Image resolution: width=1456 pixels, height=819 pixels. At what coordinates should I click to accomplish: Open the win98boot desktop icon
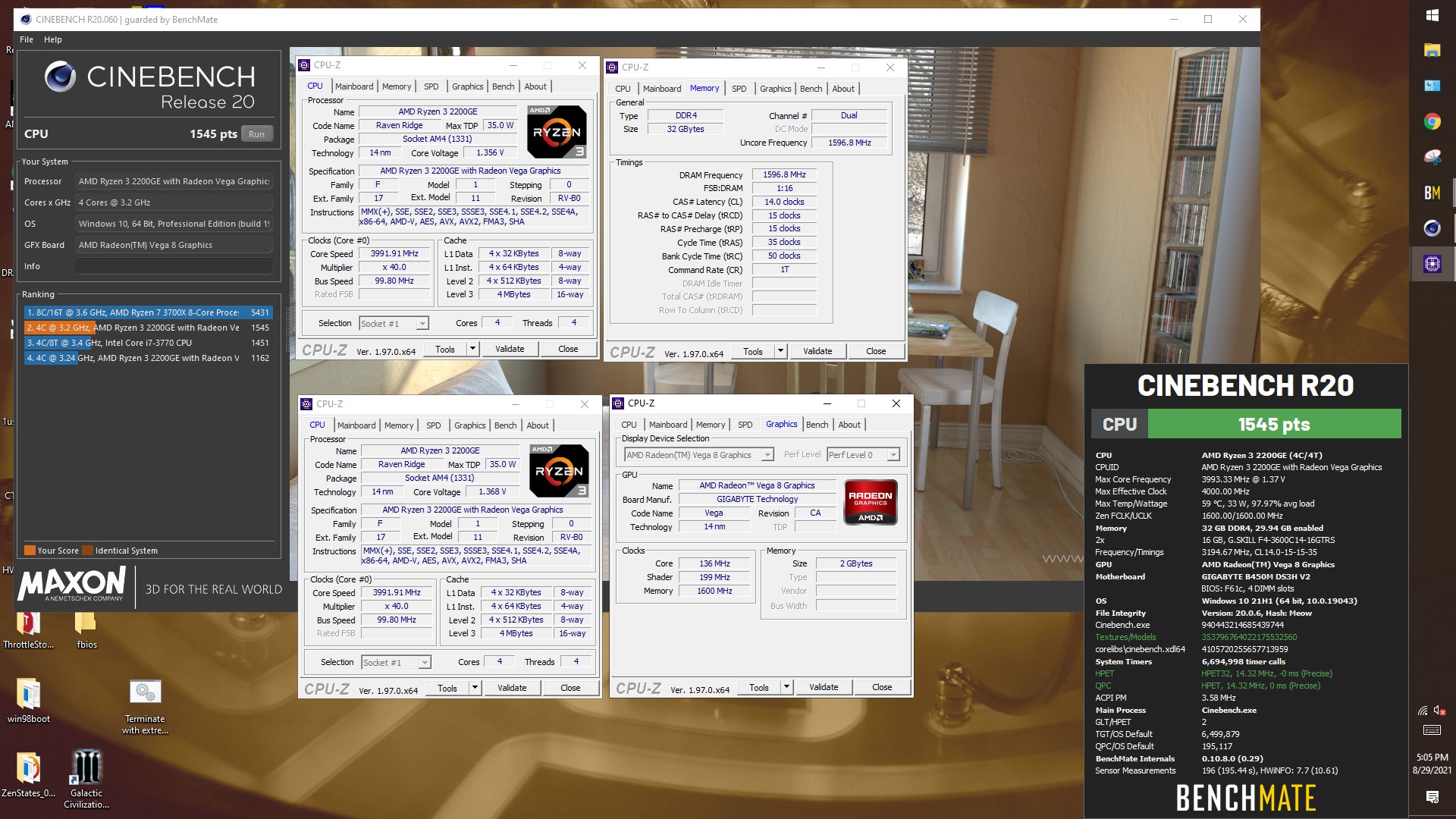click(x=29, y=701)
